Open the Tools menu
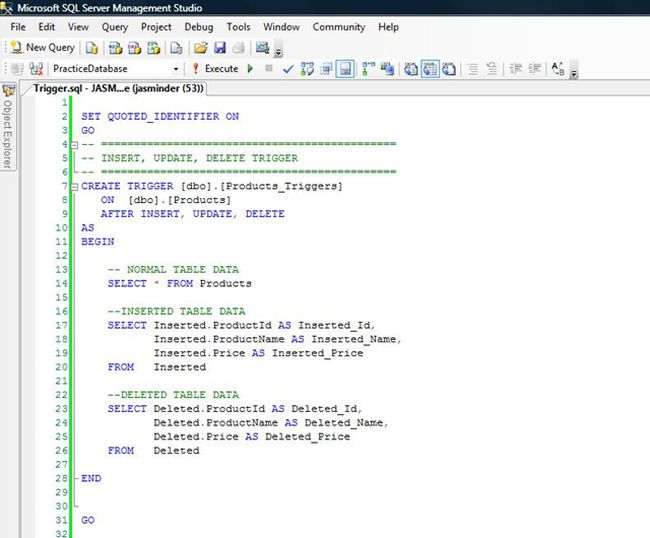This screenshot has height=538, width=650. point(238,27)
